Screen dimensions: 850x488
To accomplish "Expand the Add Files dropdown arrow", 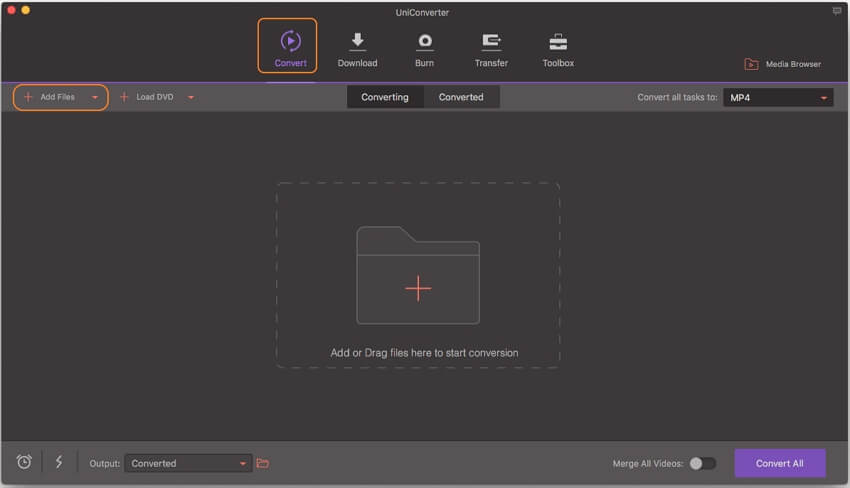I will point(95,98).
